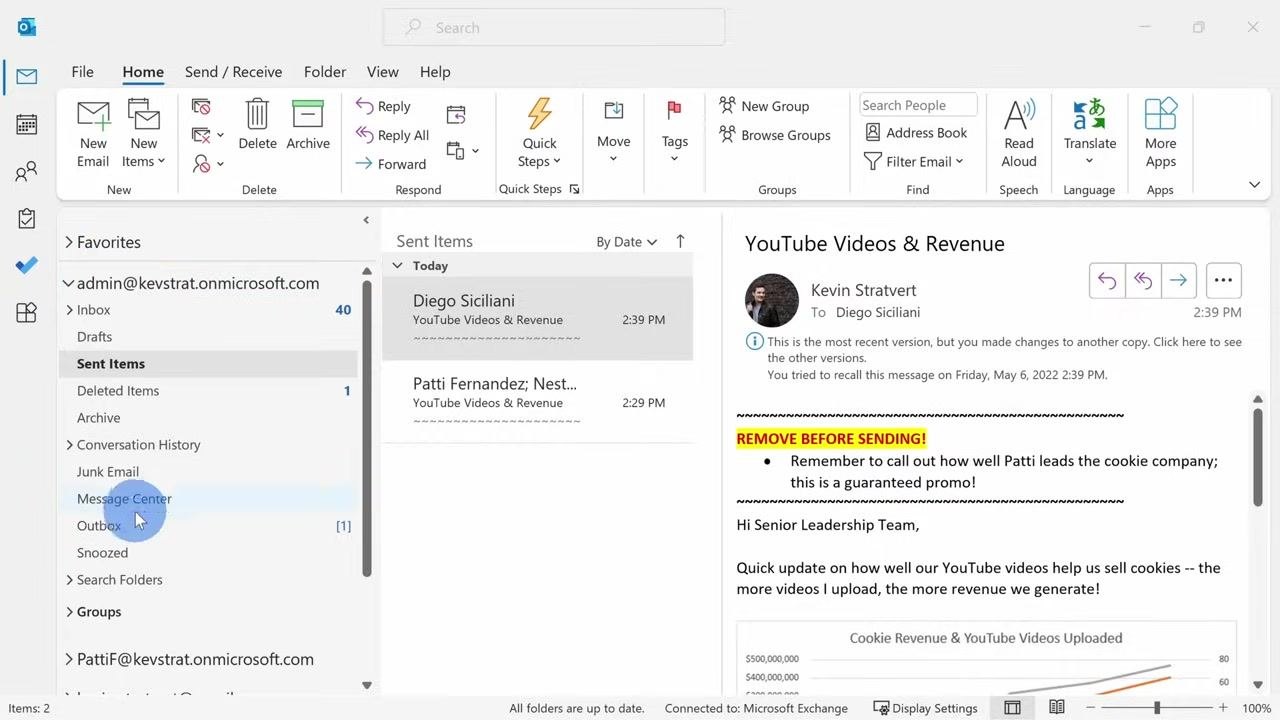Open the Tags flag menu
Image resolution: width=1280 pixels, height=720 pixels.
click(x=675, y=132)
